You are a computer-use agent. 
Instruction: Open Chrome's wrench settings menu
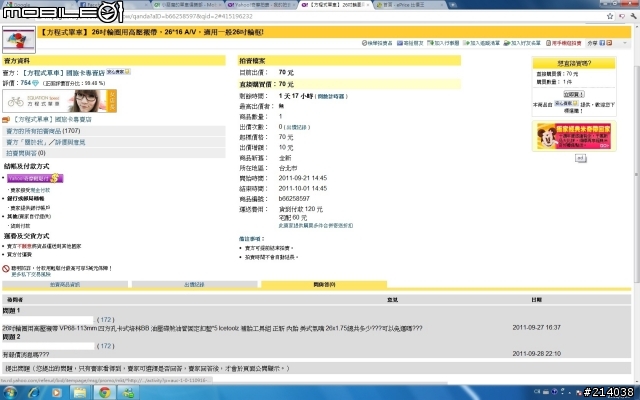(x=633, y=16)
